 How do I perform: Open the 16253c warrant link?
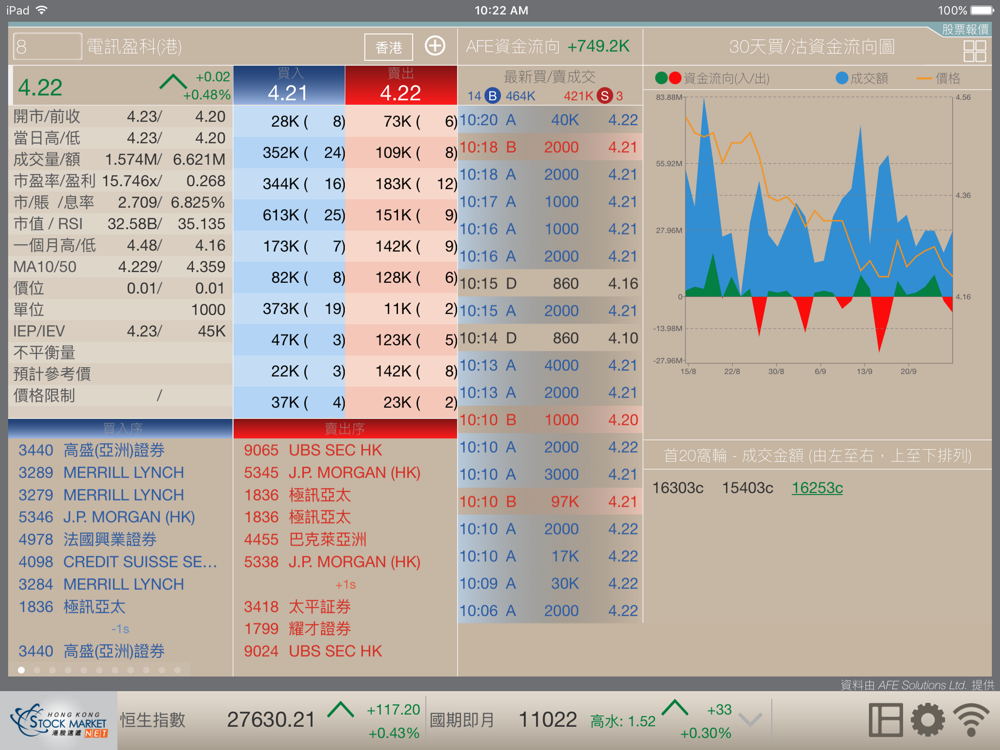pyautogui.click(x=817, y=488)
